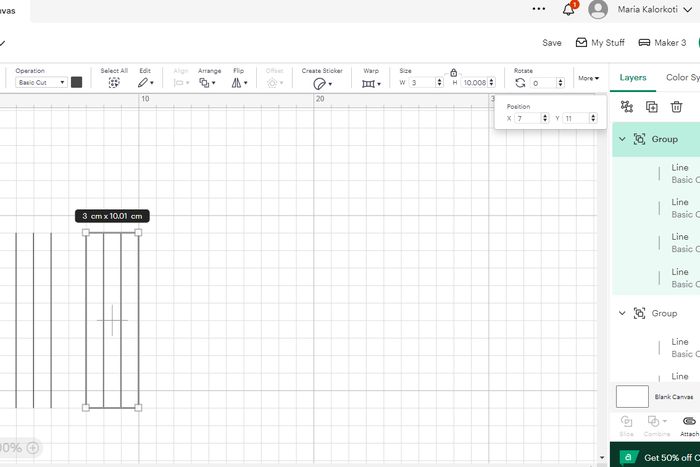Click the Delete layer trash icon
700x467 pixels.
click(x=676, y=107)
